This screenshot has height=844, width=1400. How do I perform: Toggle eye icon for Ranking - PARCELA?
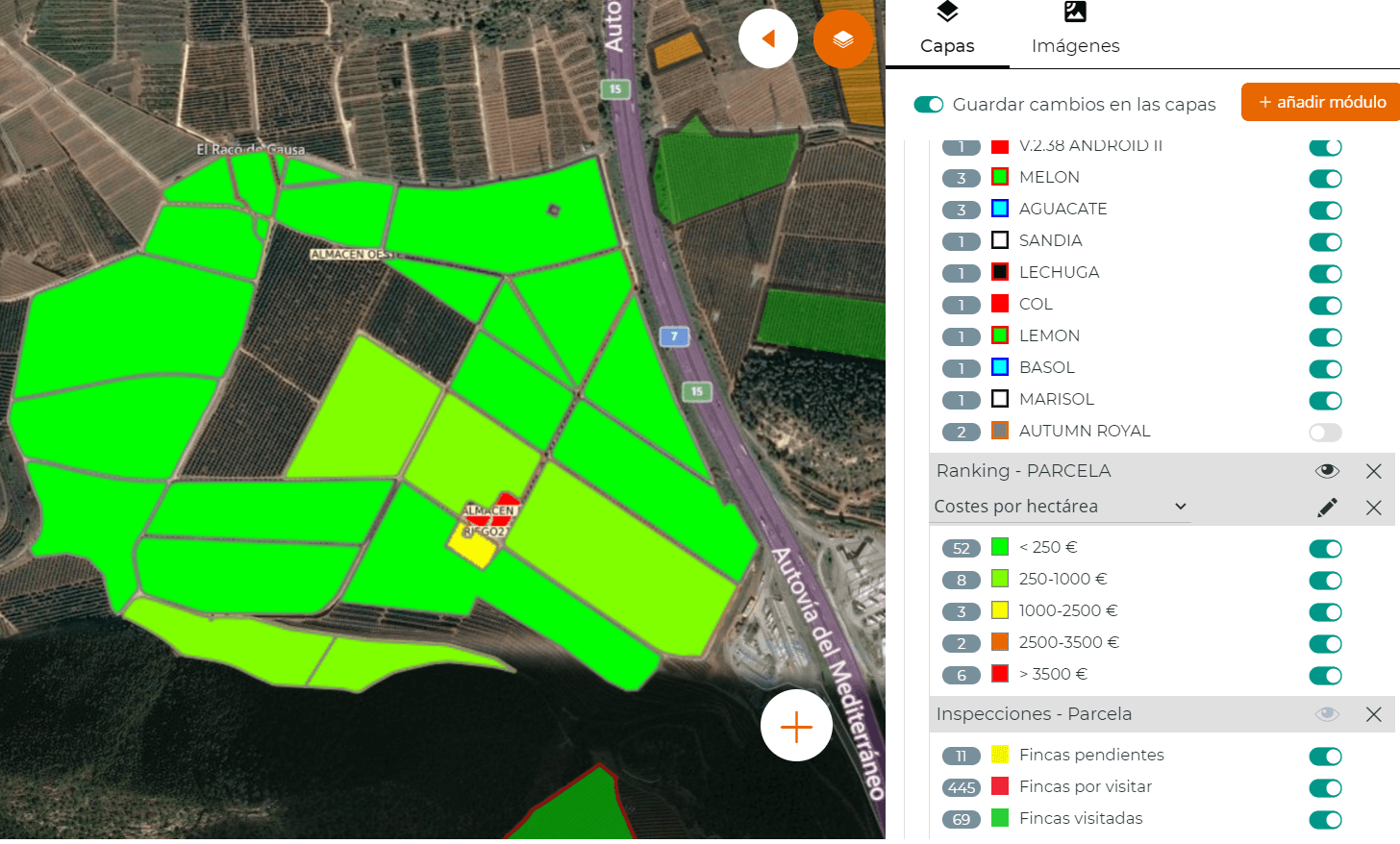[x=1327, y=471]
